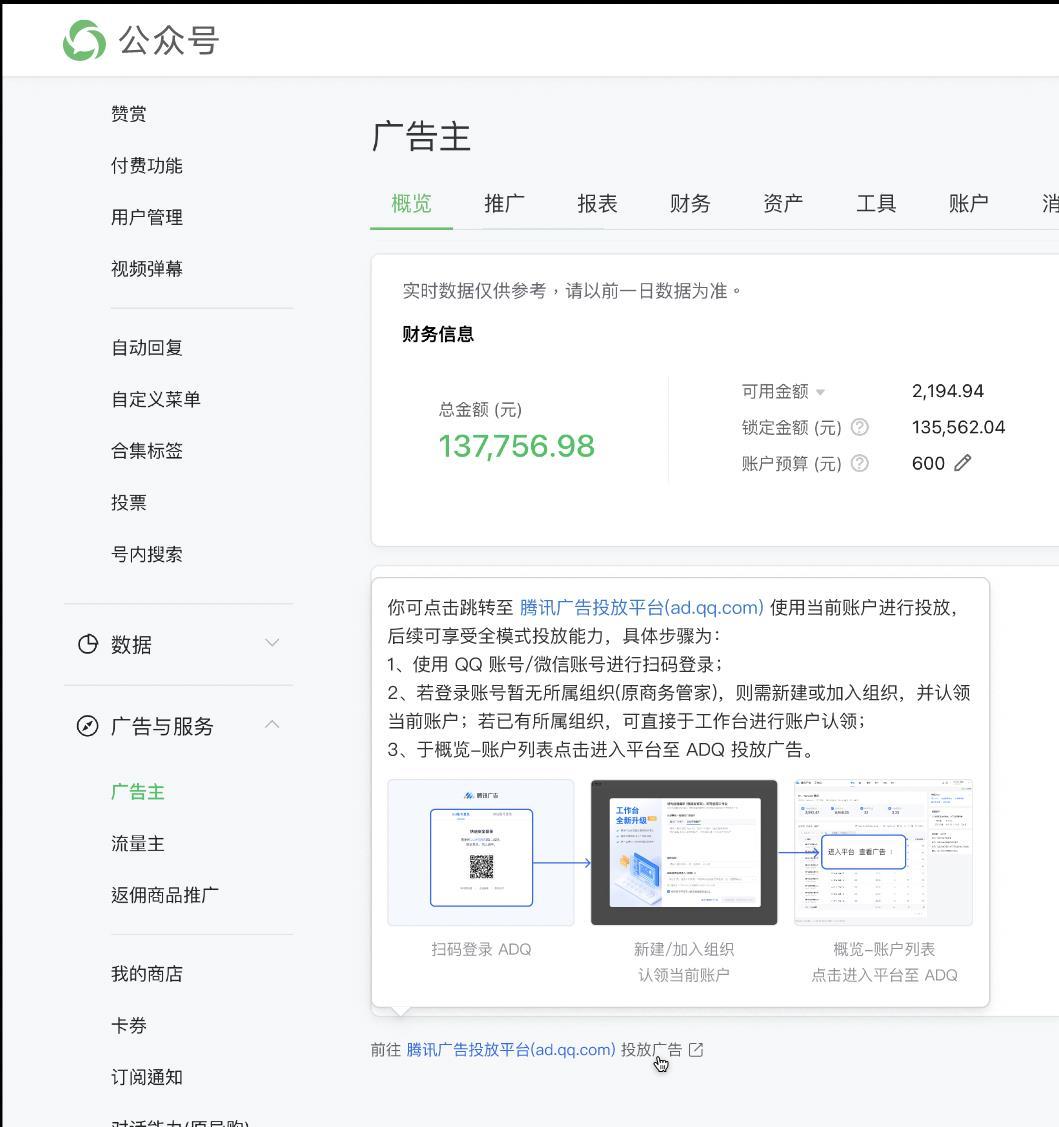This screenshot has width=1059, height=1127.
Task: Click the 公众号 logo icon
Action: [x=87, y=42]
